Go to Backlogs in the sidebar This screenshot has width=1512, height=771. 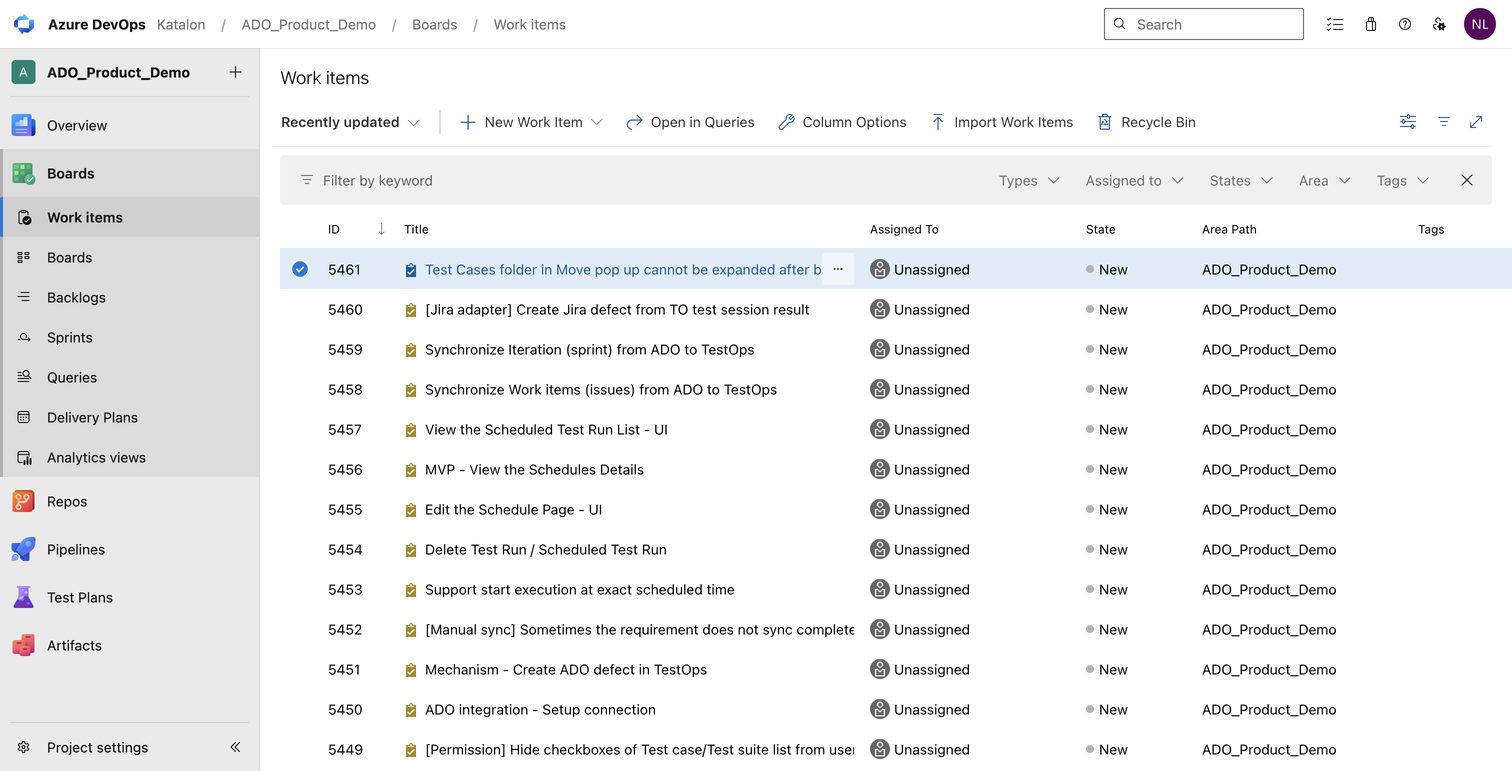[x=76, y=297]
